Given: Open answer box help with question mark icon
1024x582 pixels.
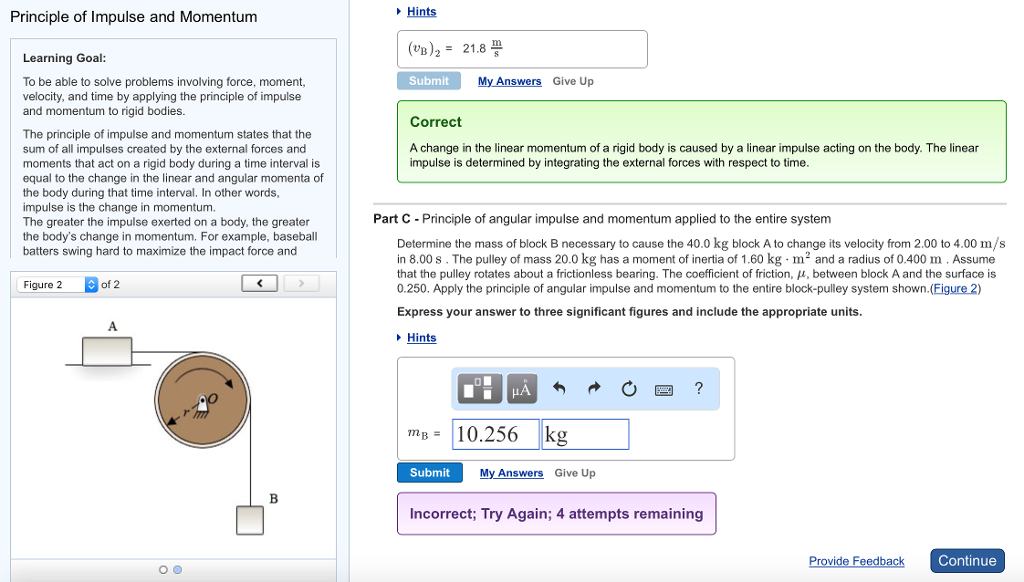Looking at the screenshot, I should tap(699, 388).
